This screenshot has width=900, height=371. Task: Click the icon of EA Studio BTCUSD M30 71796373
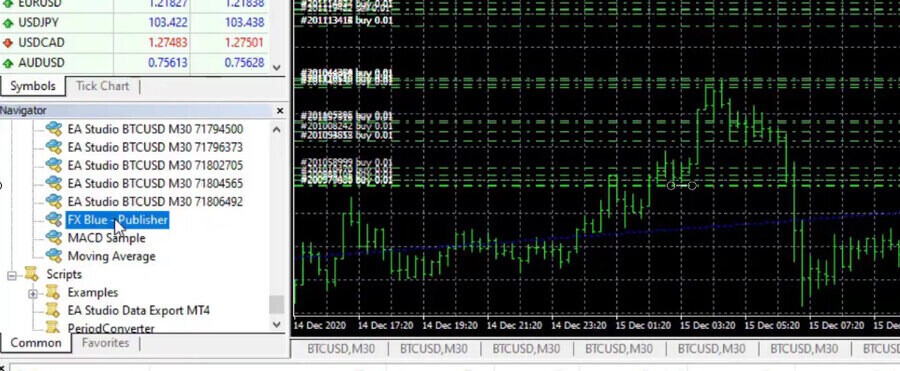point(53,147)
